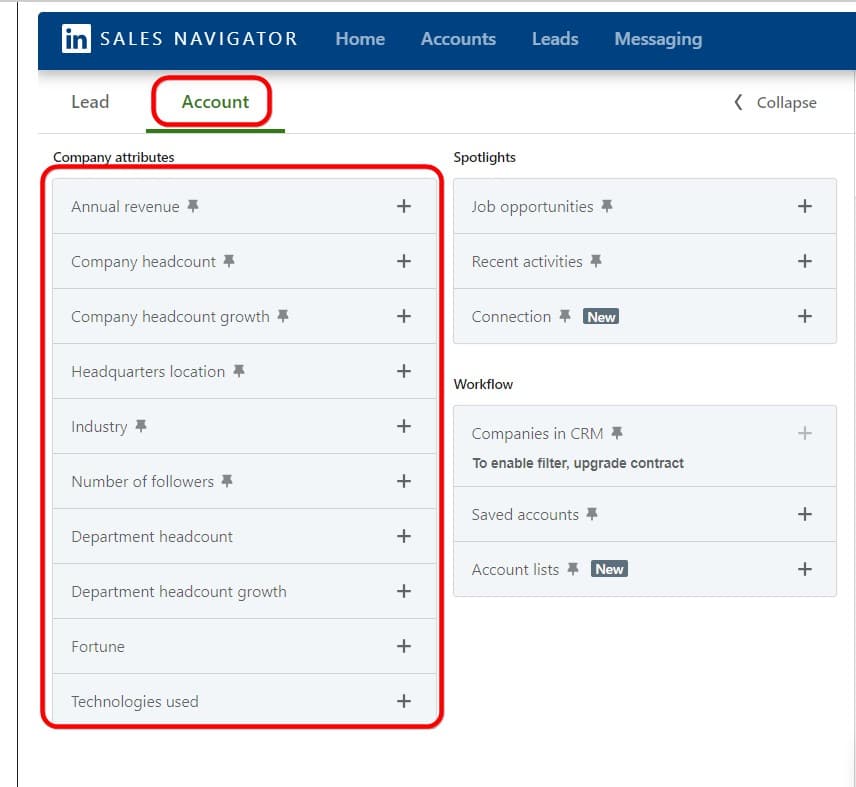Screen dimensions: 856x787
Task: Click the Collapse chevron arrow
Action: tap(738, 102)
